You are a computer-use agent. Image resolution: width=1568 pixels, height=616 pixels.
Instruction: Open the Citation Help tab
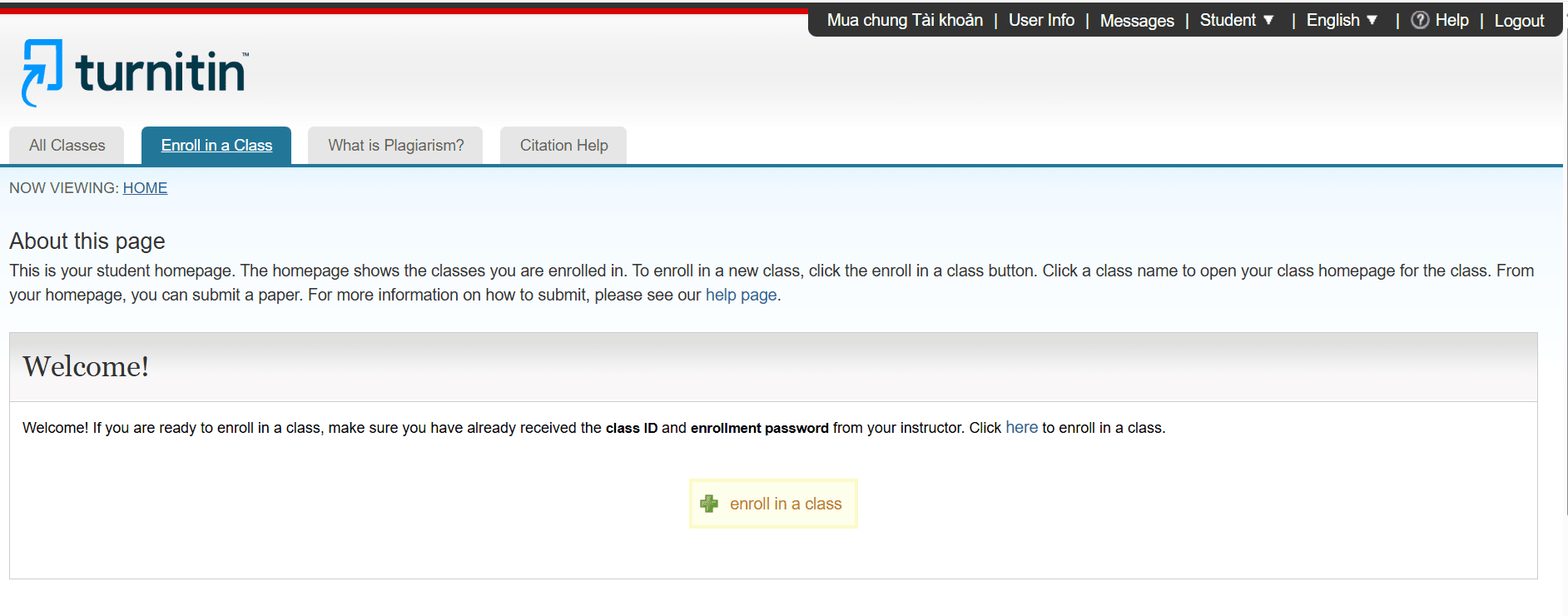click(563, 146)
